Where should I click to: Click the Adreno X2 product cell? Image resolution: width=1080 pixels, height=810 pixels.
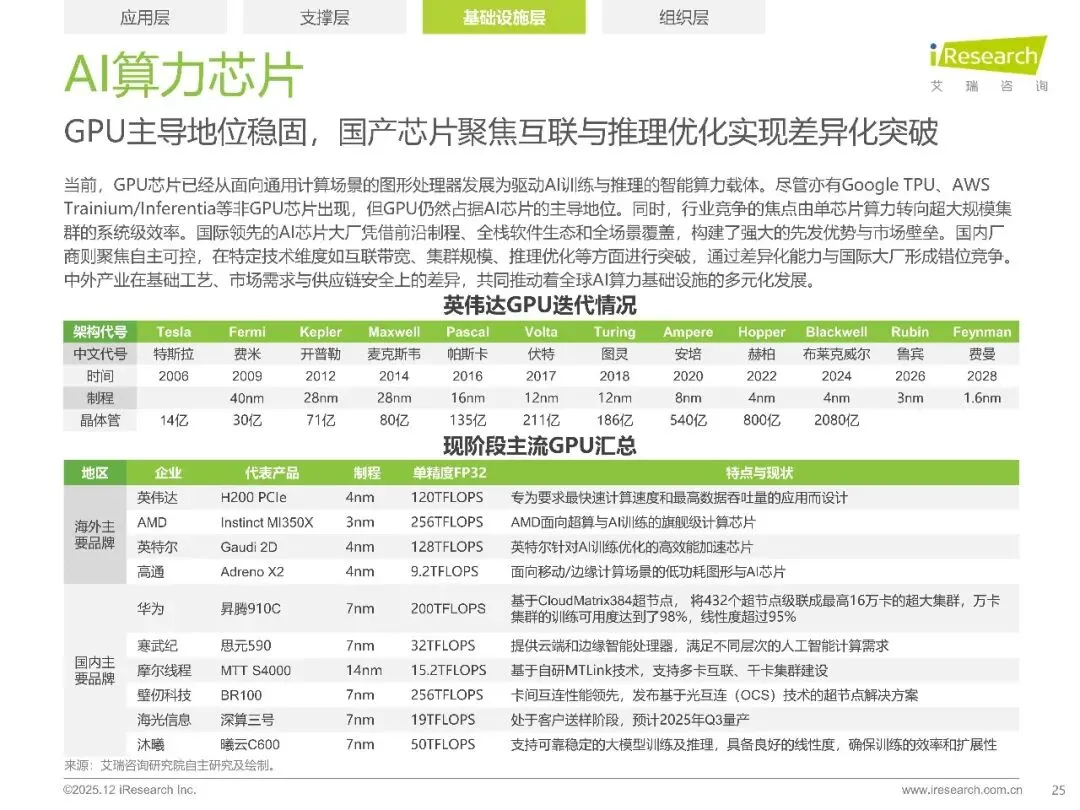252,572
